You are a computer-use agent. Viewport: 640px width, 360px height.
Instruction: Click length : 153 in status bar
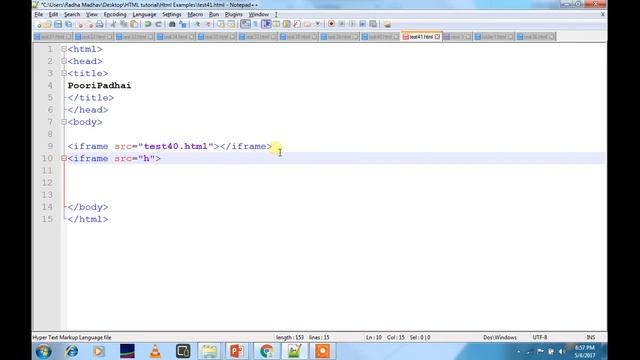pos(290,338)
